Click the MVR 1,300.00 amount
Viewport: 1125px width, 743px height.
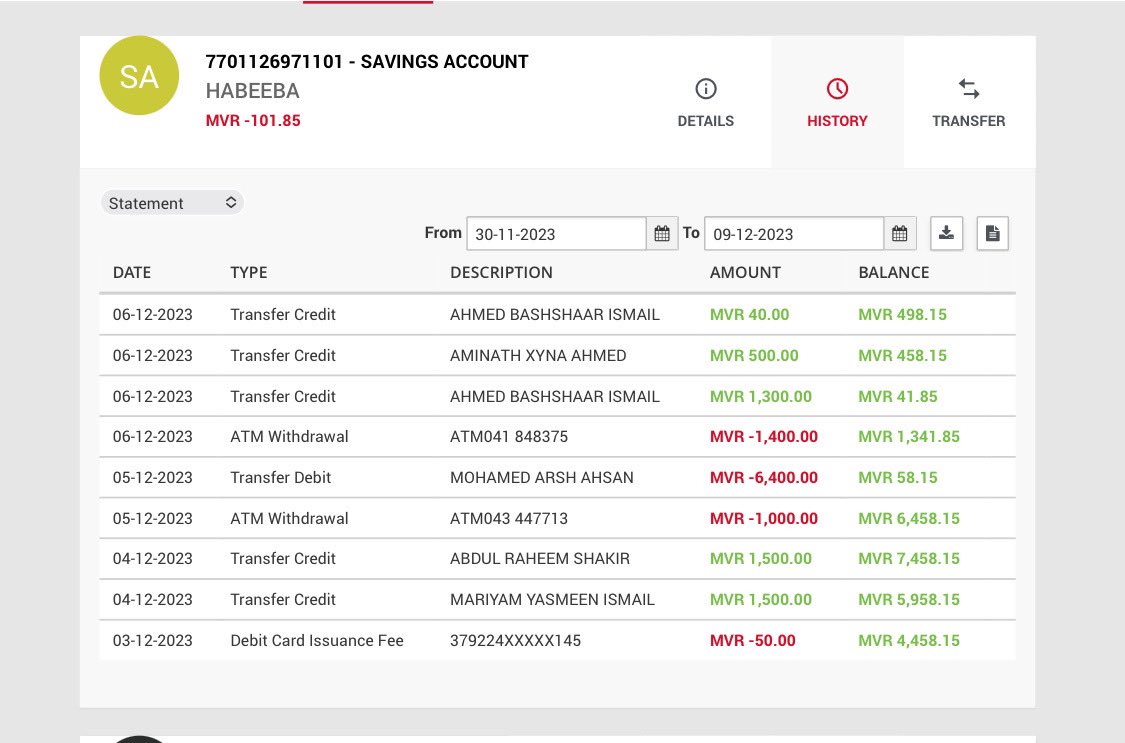pos(761,397)
